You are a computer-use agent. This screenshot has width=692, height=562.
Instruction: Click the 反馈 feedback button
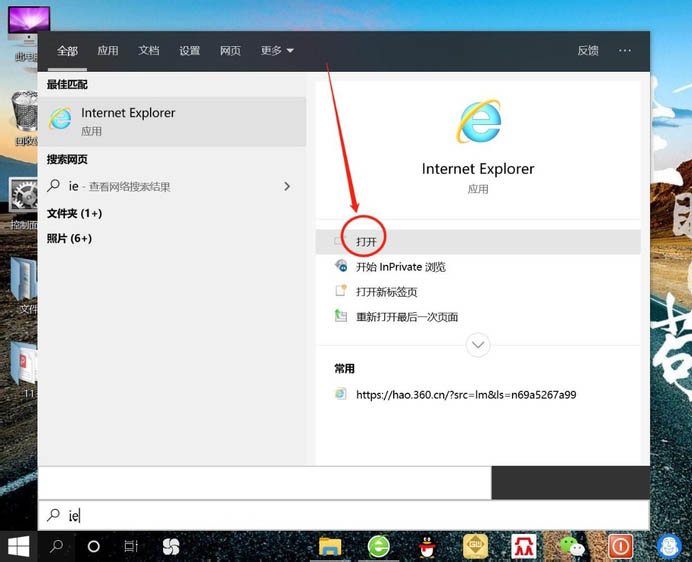coord(588,51)
